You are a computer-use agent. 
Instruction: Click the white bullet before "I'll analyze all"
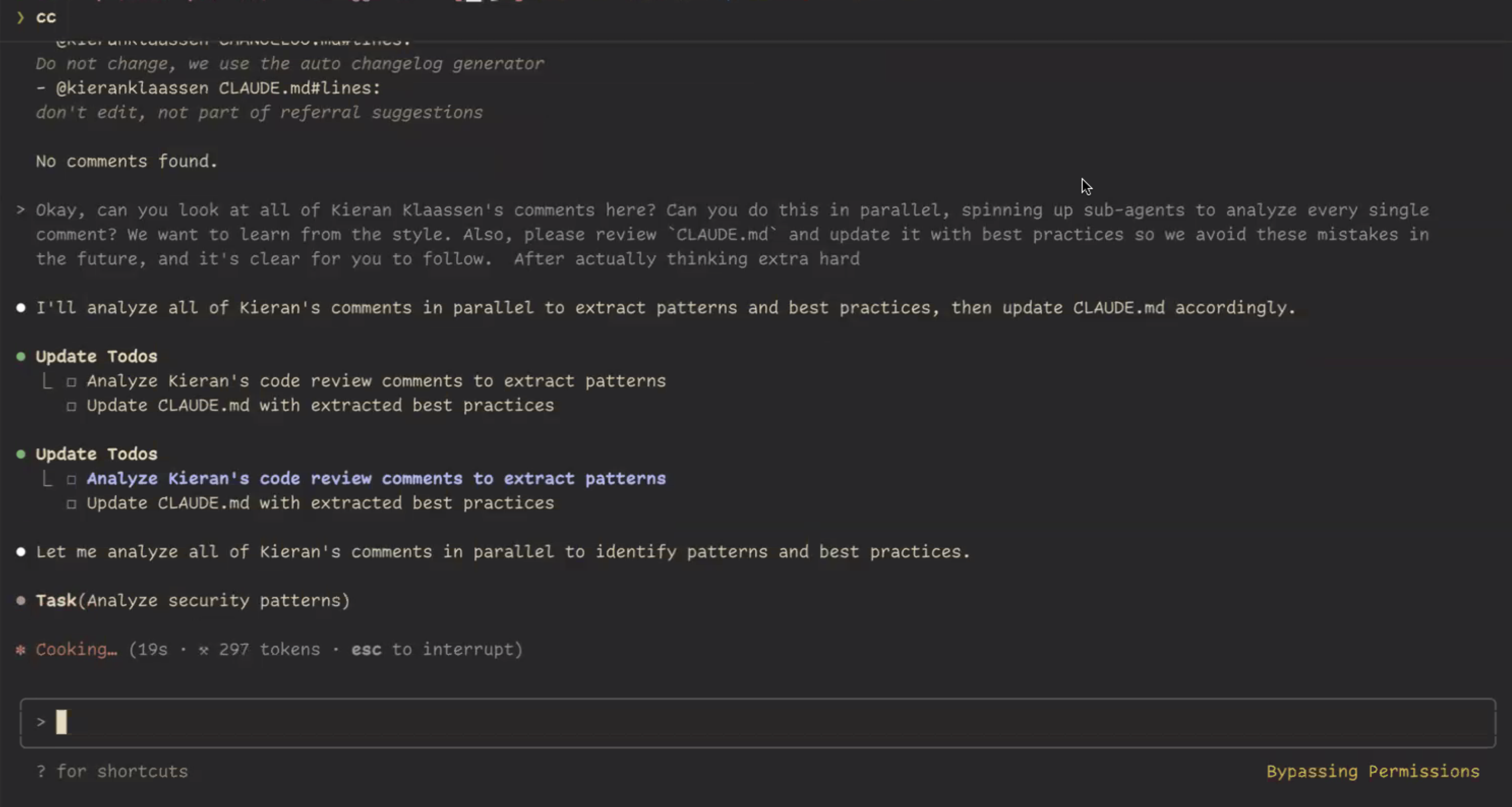pyautogui.click(x=21, y=308)
